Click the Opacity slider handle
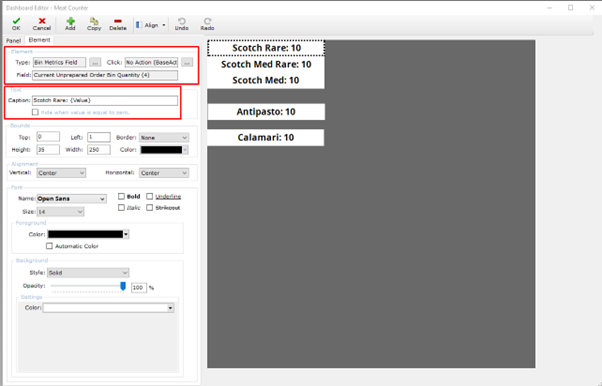The width and height of the screenshot is (602, 386). 123,286
